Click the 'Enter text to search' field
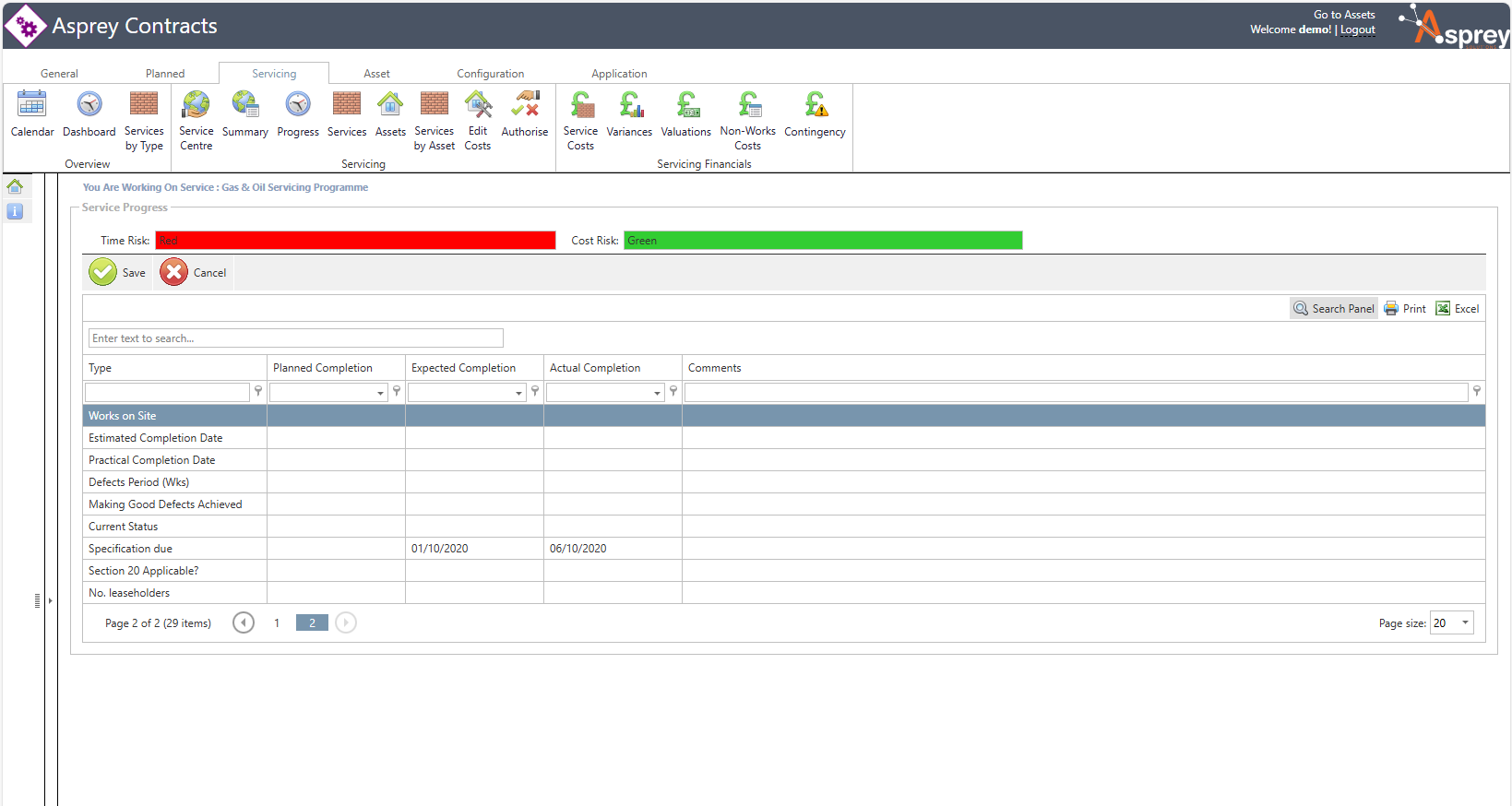 [x=295, y=338]
